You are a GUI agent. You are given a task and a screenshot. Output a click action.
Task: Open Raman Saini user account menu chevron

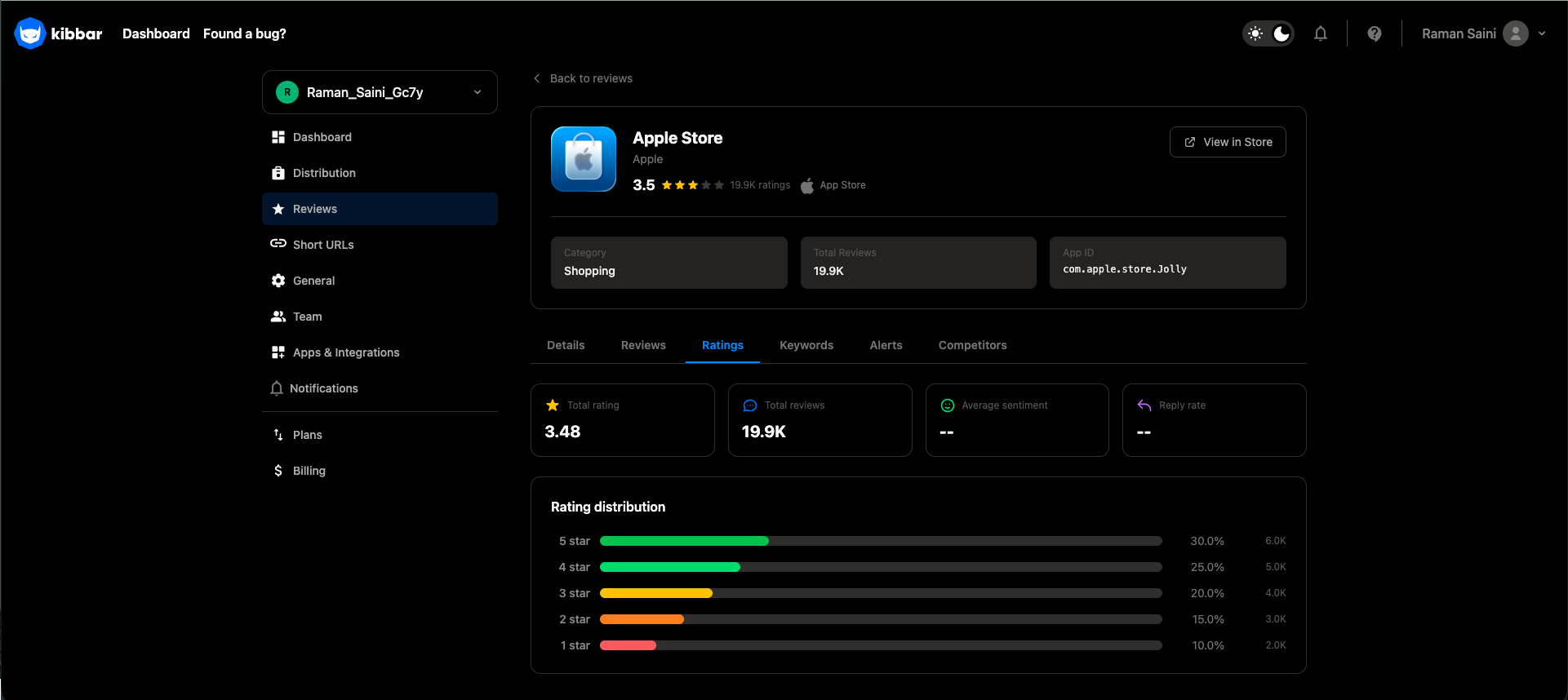[x=1542, y=33]
